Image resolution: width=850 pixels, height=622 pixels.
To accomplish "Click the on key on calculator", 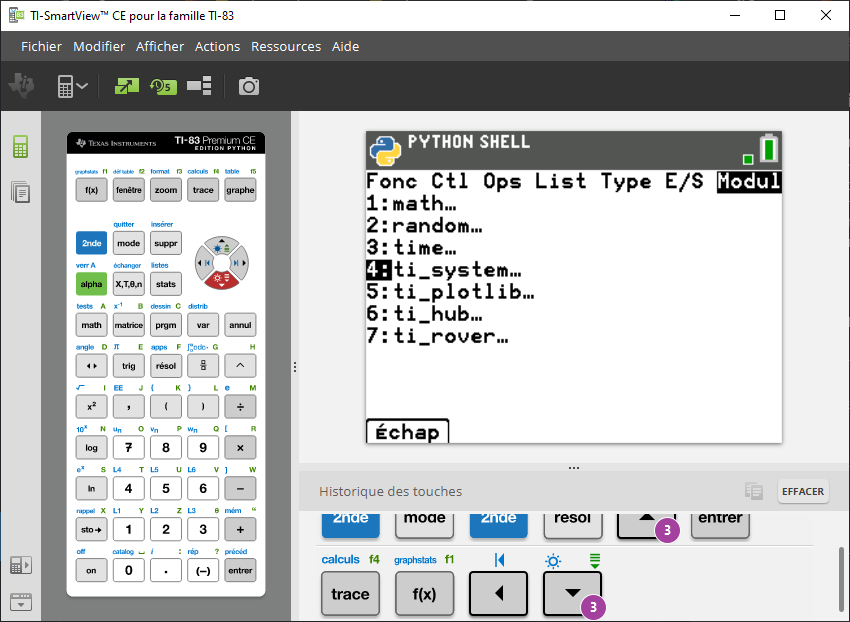I will point(92,570).
